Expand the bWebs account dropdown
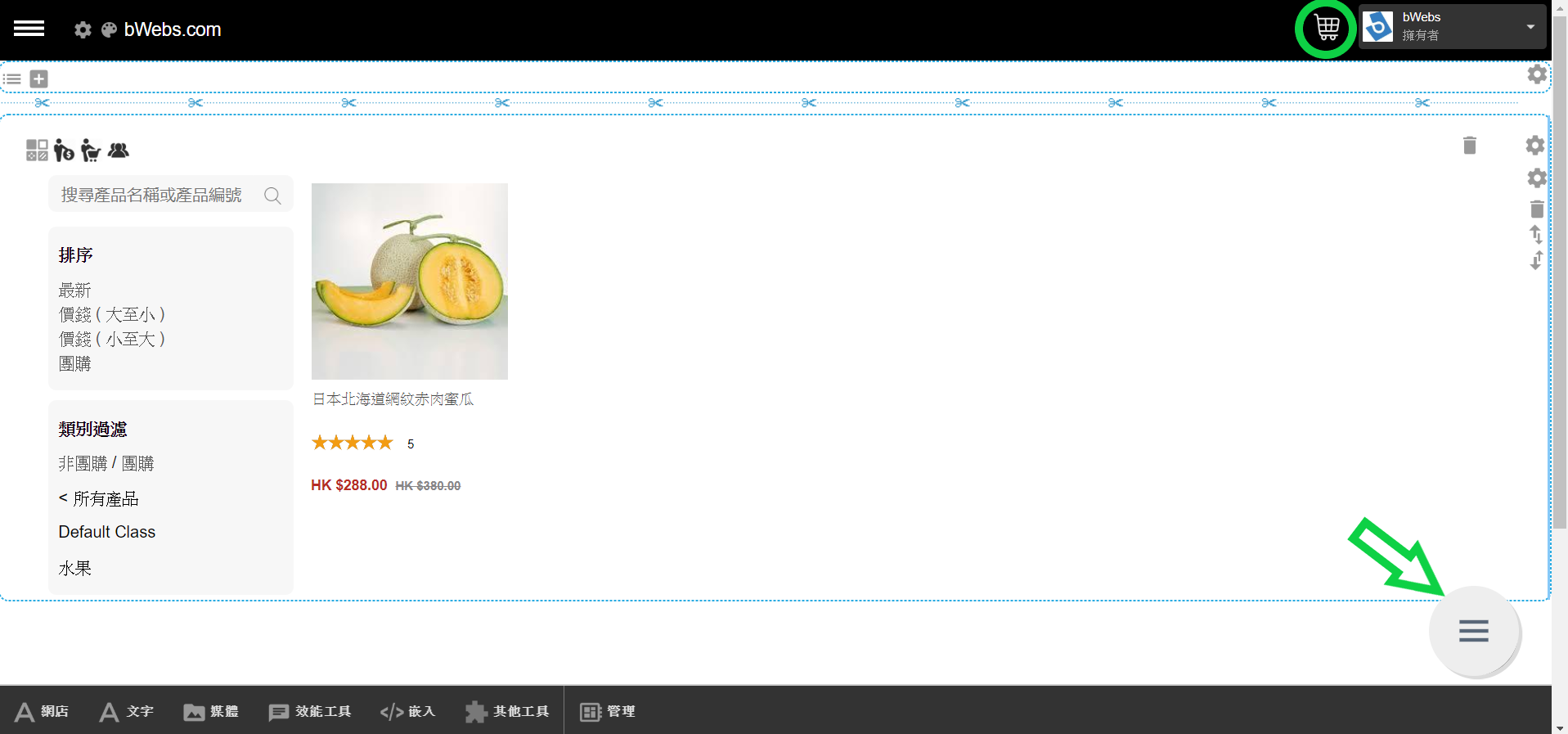 [x=1530, y=27]
